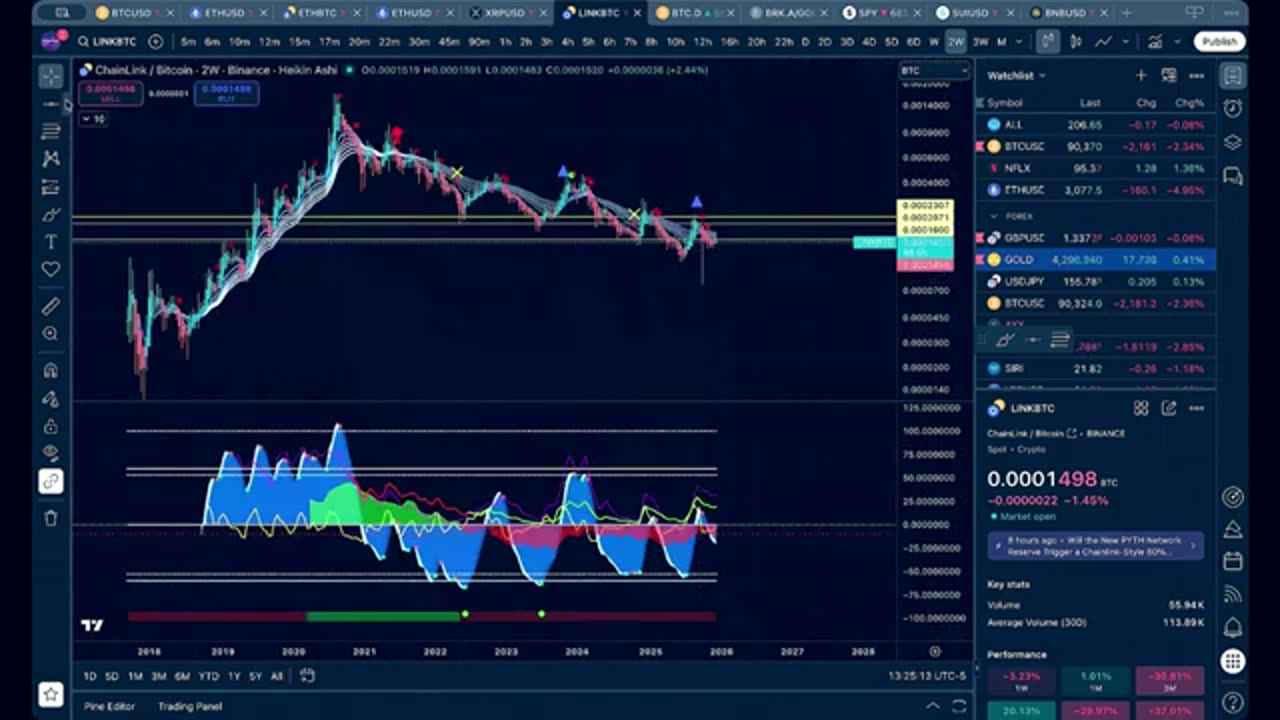Select the crosshair cursor tool

click(x=51, y=77)
